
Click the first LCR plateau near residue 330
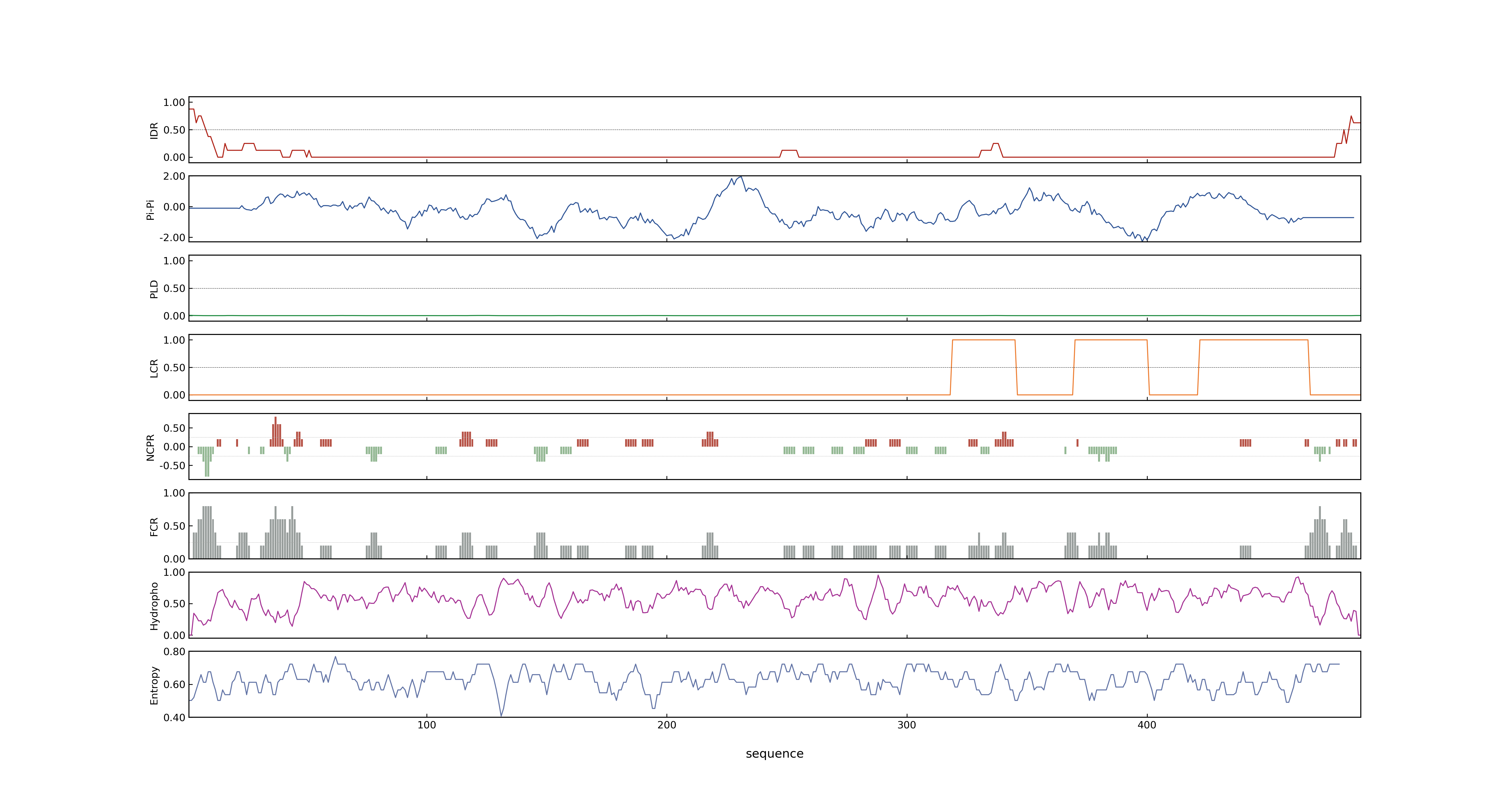point(984,340)
